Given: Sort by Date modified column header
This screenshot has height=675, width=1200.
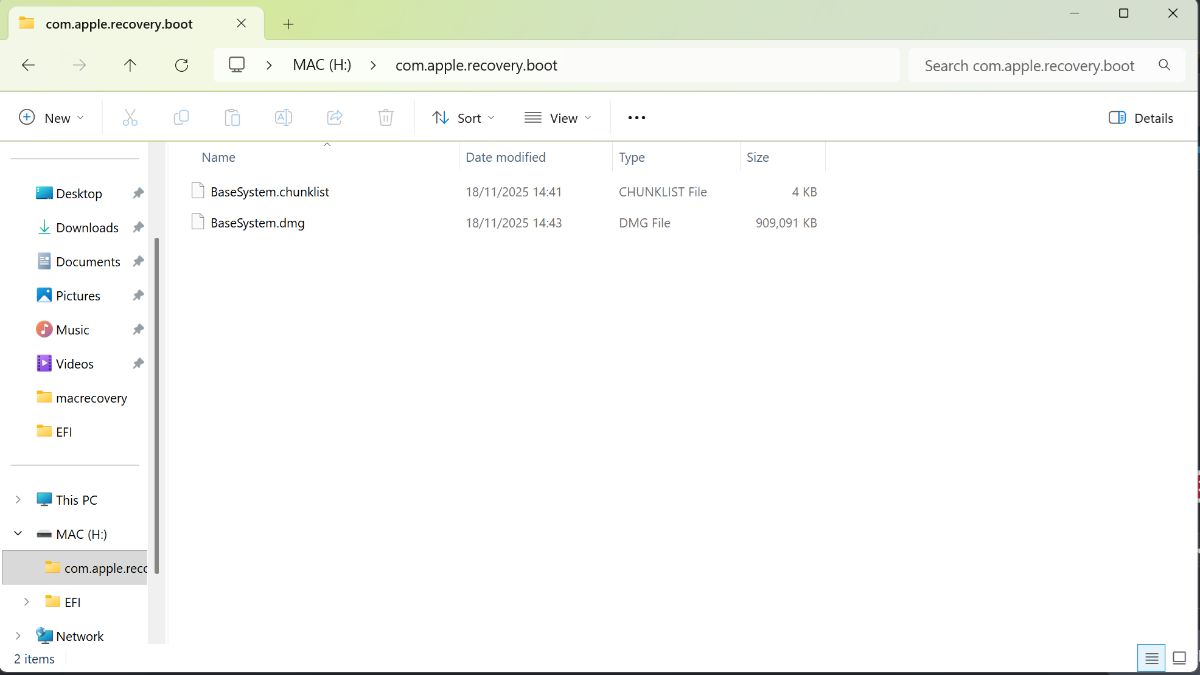Looking at the screenshot, I should click(506, 157).
